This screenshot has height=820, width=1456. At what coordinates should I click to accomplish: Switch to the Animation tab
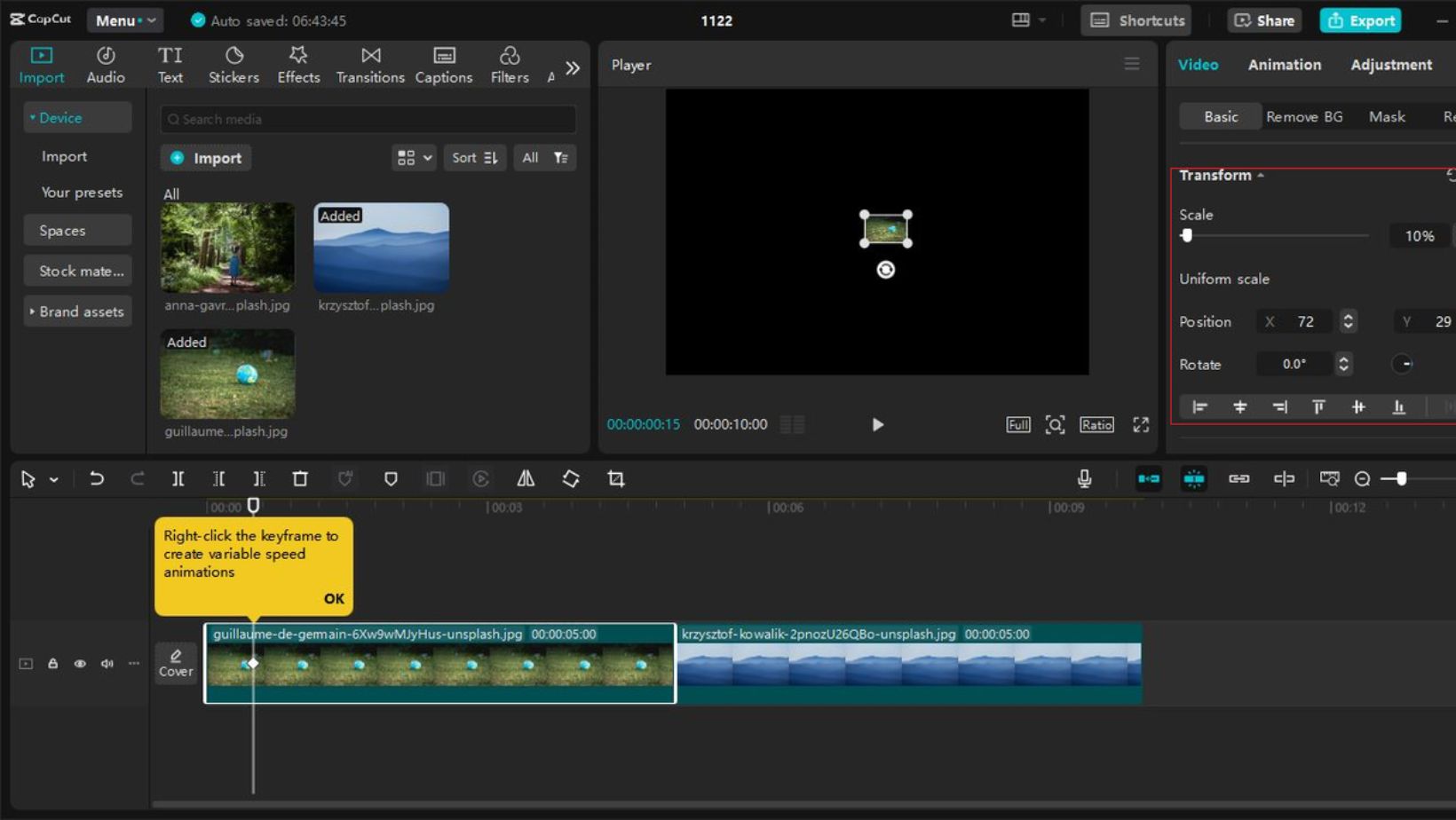[x=1284, y=65]
